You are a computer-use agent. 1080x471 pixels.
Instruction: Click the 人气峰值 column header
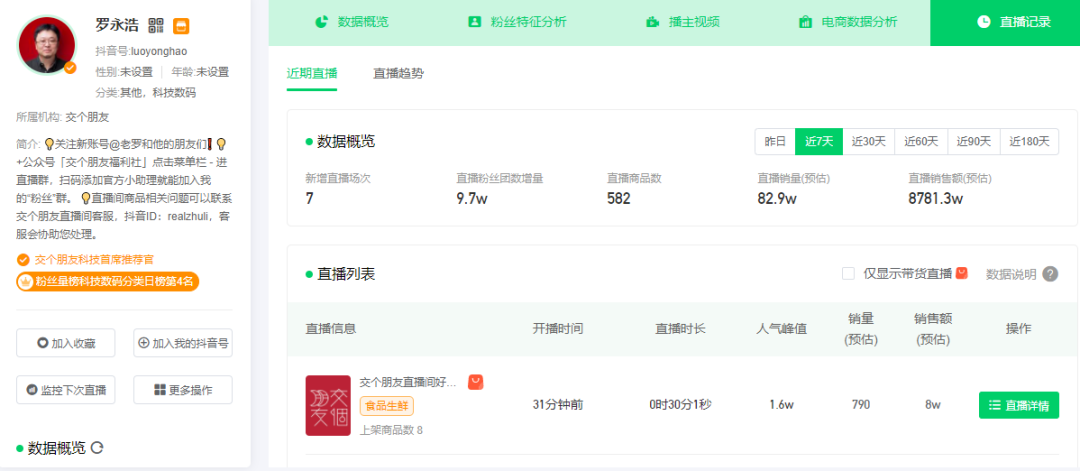[781, 328]
